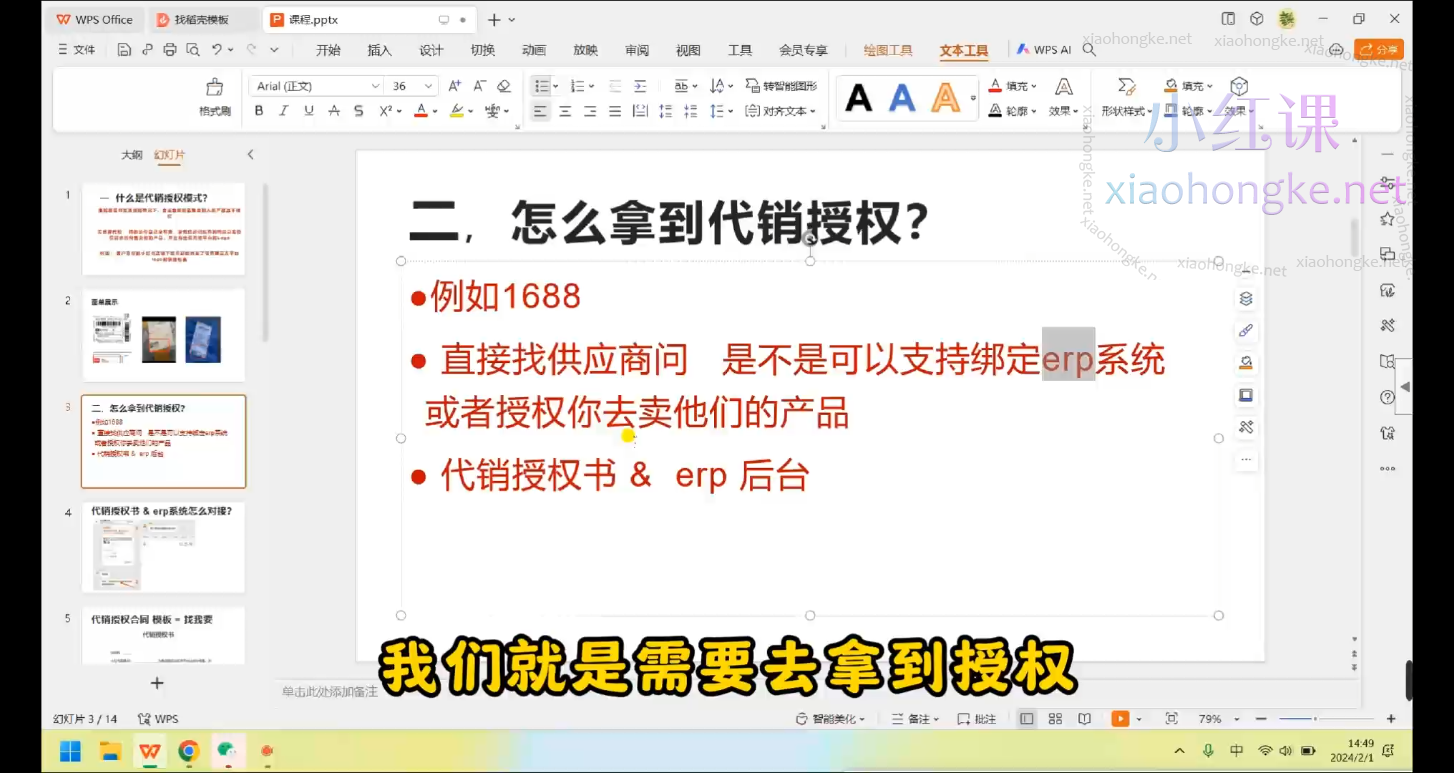Apply bold formatting to text
This screenshot has width=1454, height=773.
tap(259, 111)
